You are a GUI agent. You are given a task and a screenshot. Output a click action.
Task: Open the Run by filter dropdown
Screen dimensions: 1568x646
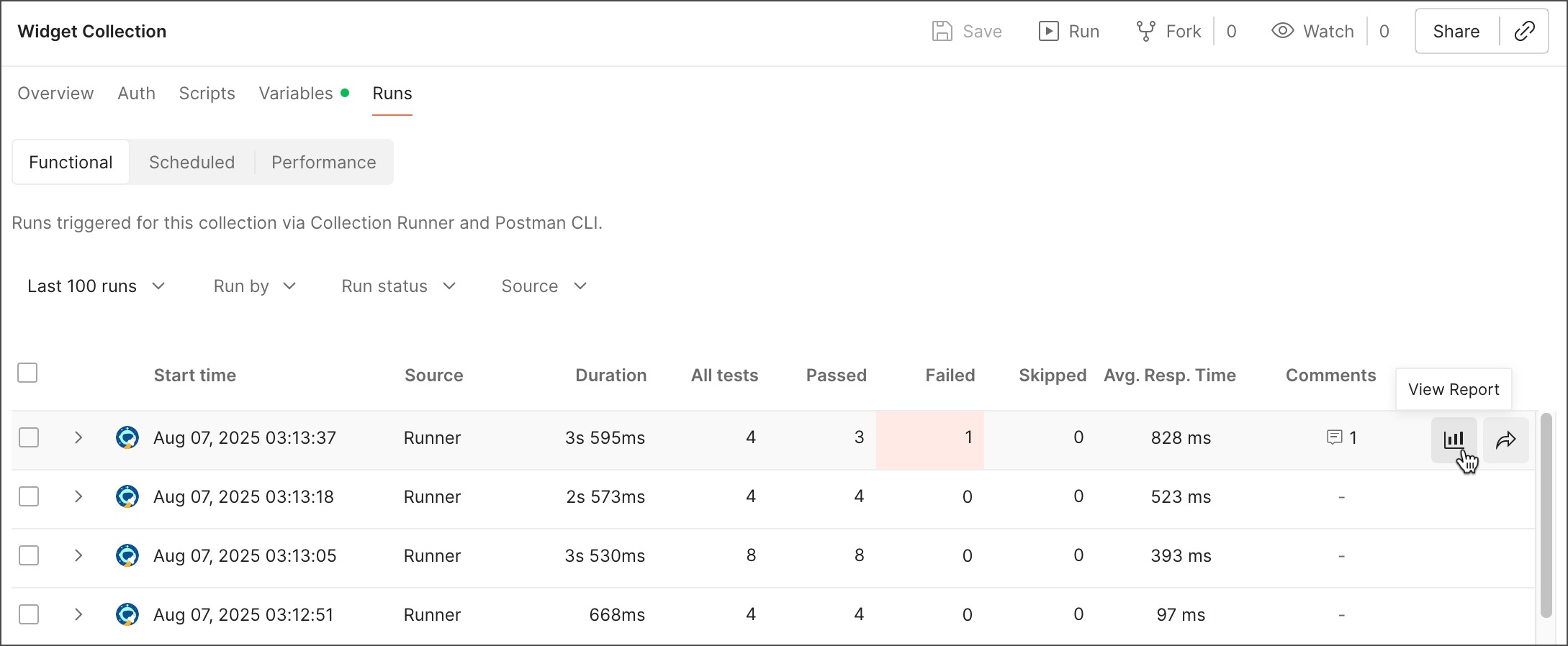pyautogui.click(x=255, y=286)
